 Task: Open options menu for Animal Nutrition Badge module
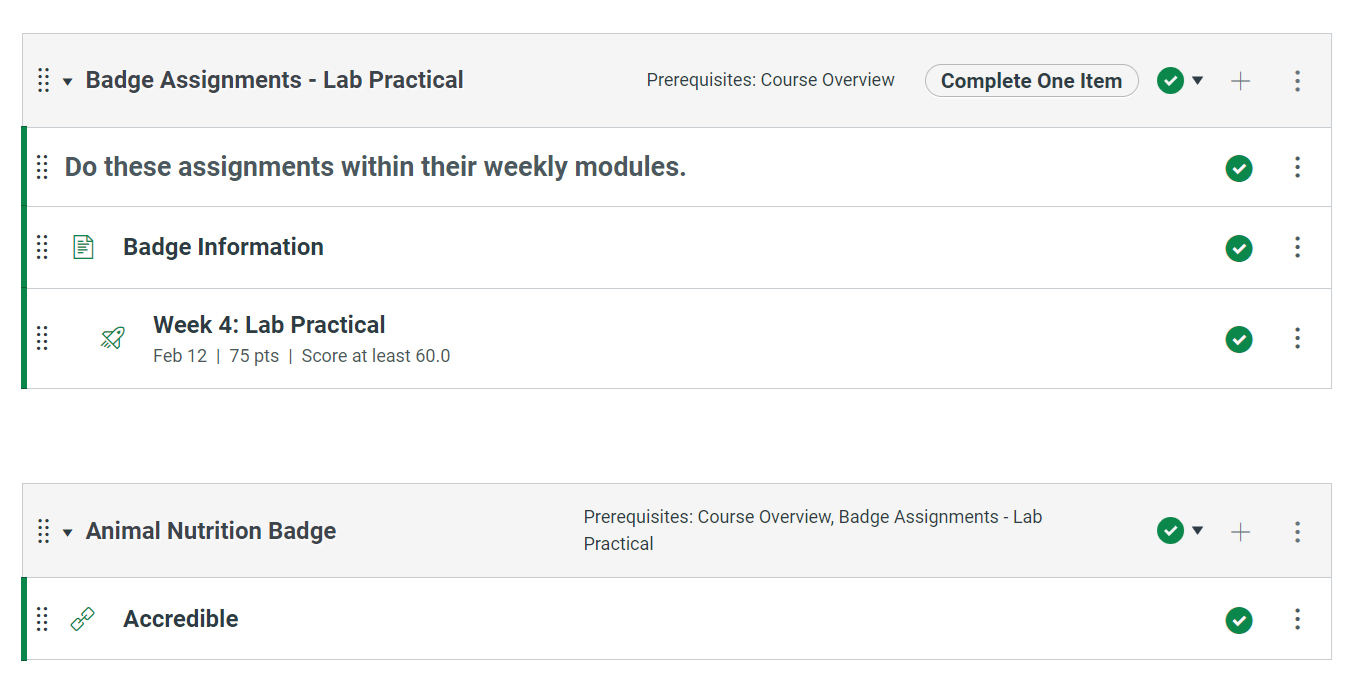click(1297, 532)
